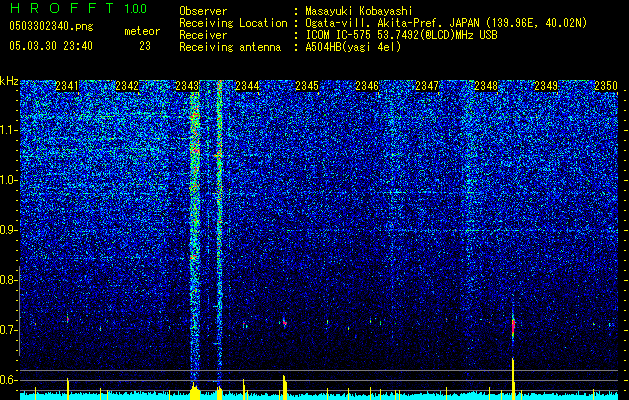
Task: Click the meteor count value 23
Action: click(145, 46)
